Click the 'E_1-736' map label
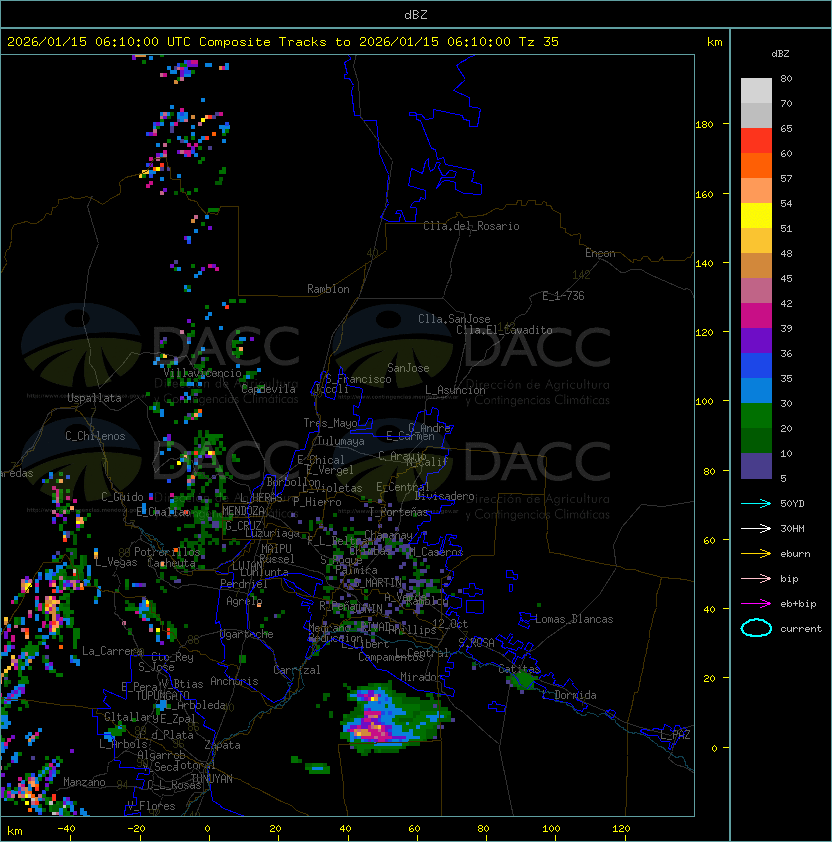This screenshot has height=842, width=832. [563, 296]
